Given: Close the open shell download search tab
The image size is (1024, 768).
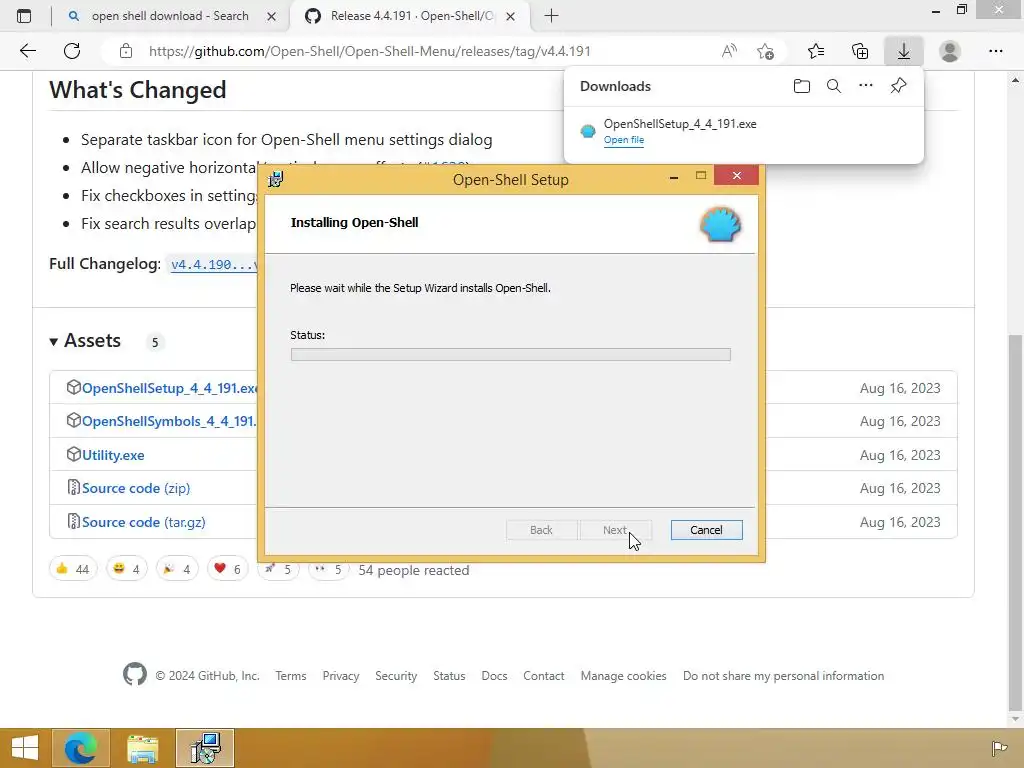Looking at the screenshot, I should 272,16.
